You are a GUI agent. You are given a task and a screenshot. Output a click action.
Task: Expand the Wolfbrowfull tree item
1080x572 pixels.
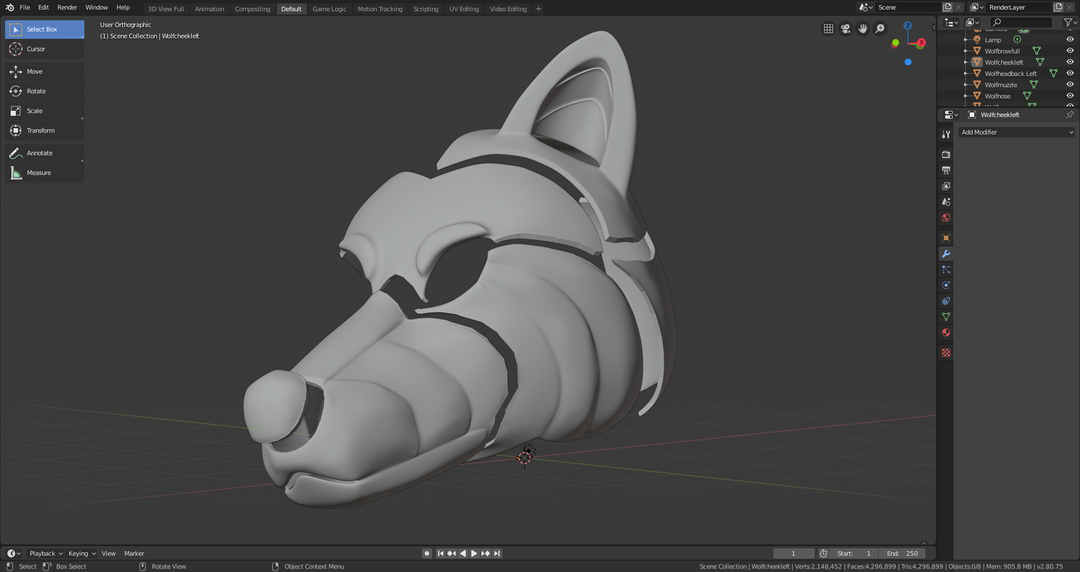[966, 51]
